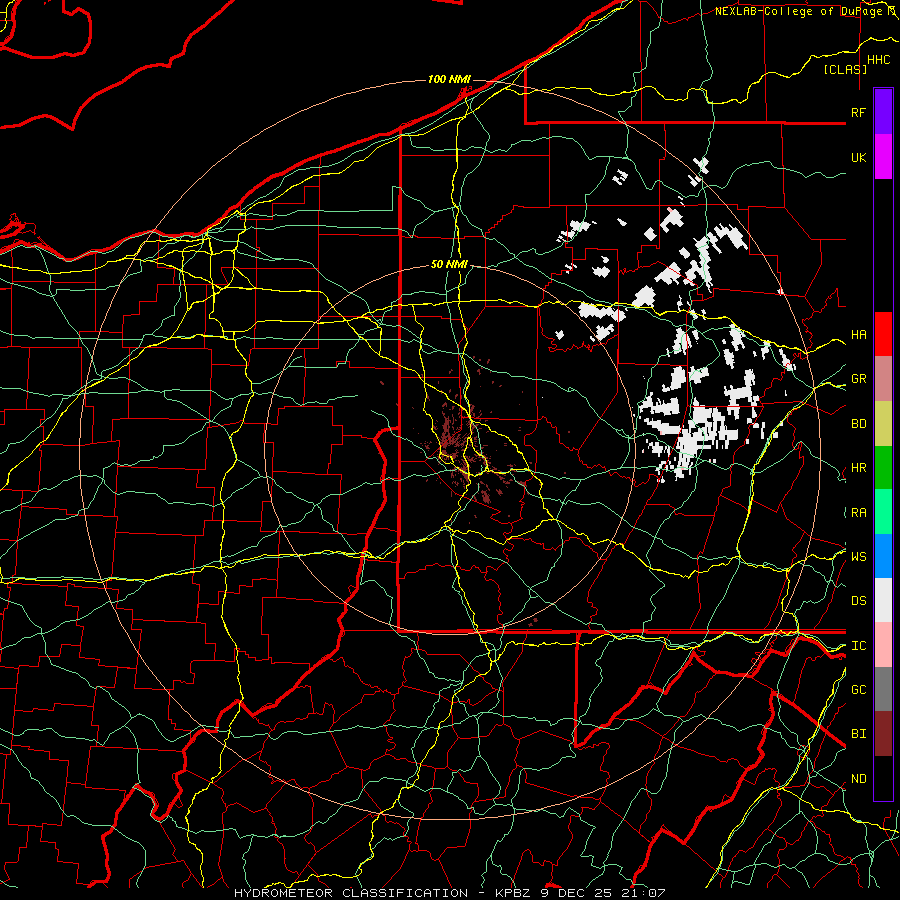Viewport: 900px width, 900px height.
Task: Click the IC legend label
Action: pyautogui.click(x=858, y=646)
